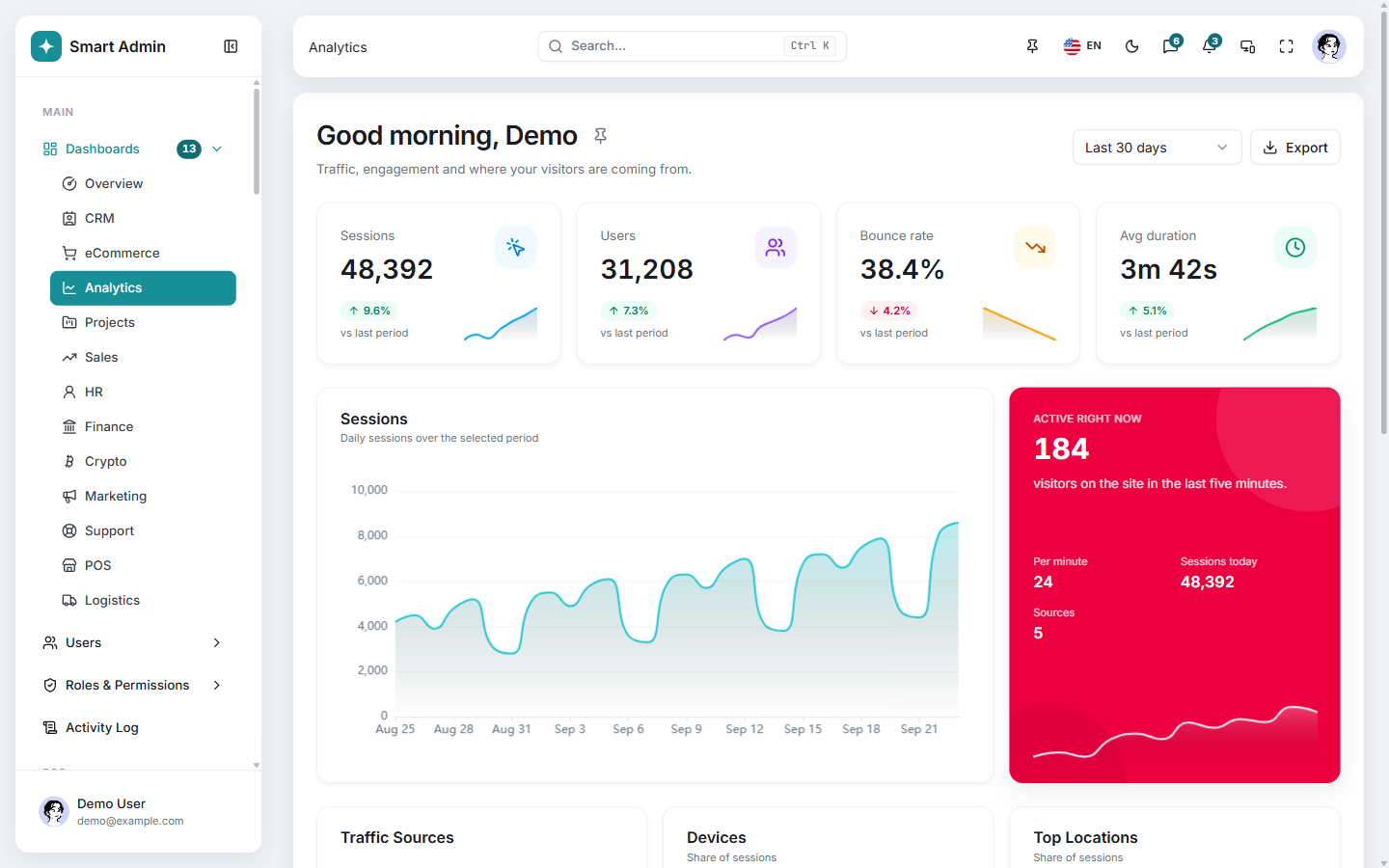Open the notifications bell icon
Viewport: 1389px width, 868px height.
click(x=1210, y=46)
